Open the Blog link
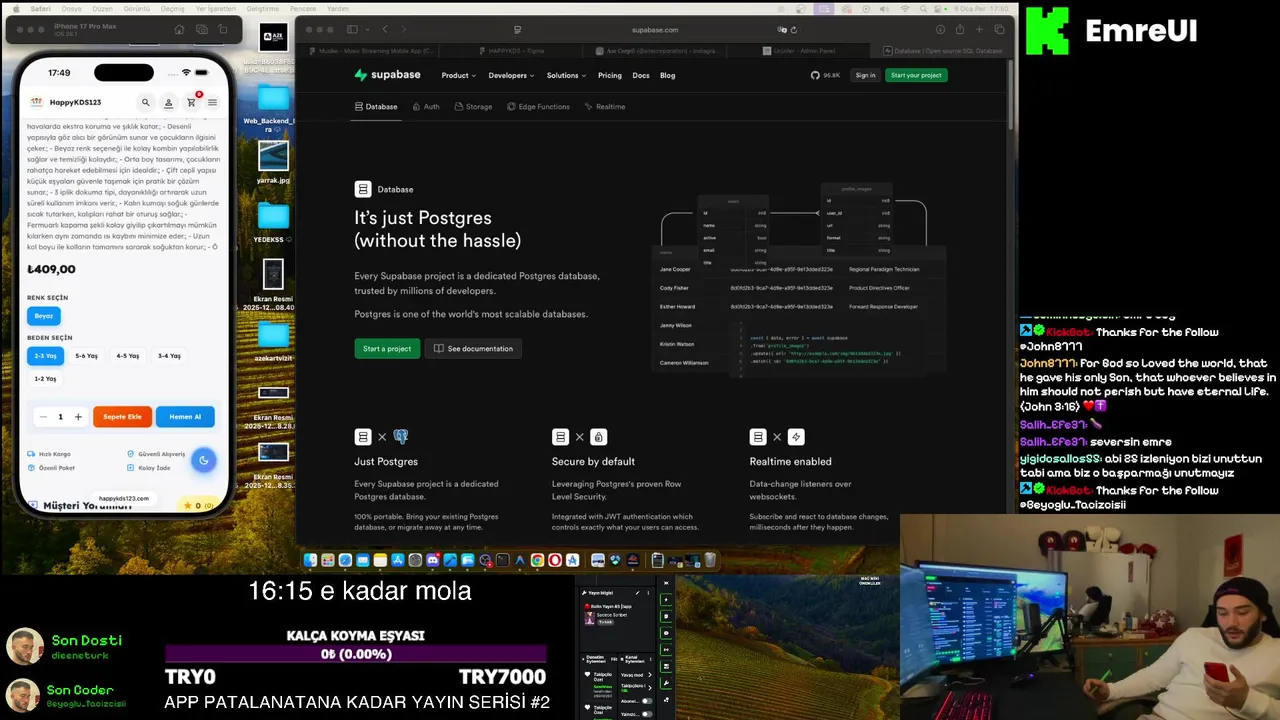The height and width of the screenshot is (720, 1280). (x=668, y=75)
